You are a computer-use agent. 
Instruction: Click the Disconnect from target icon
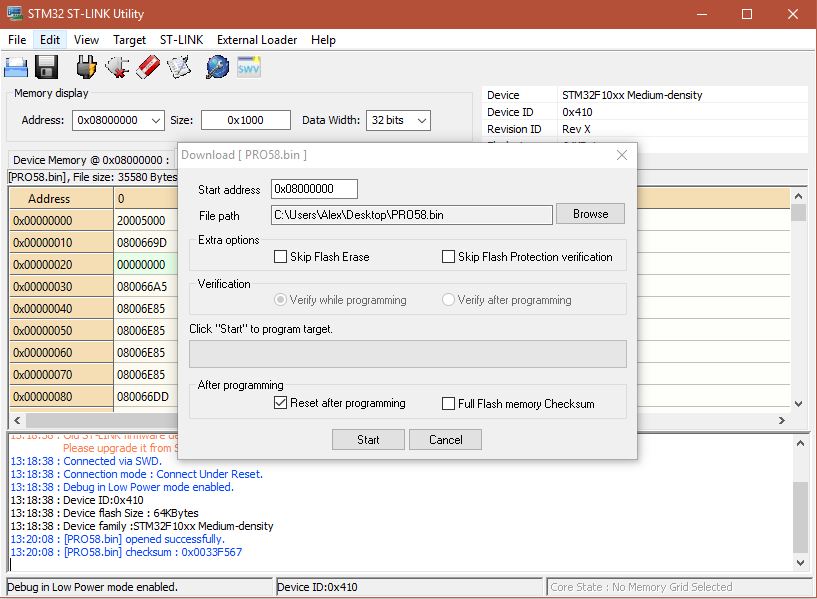117,67
